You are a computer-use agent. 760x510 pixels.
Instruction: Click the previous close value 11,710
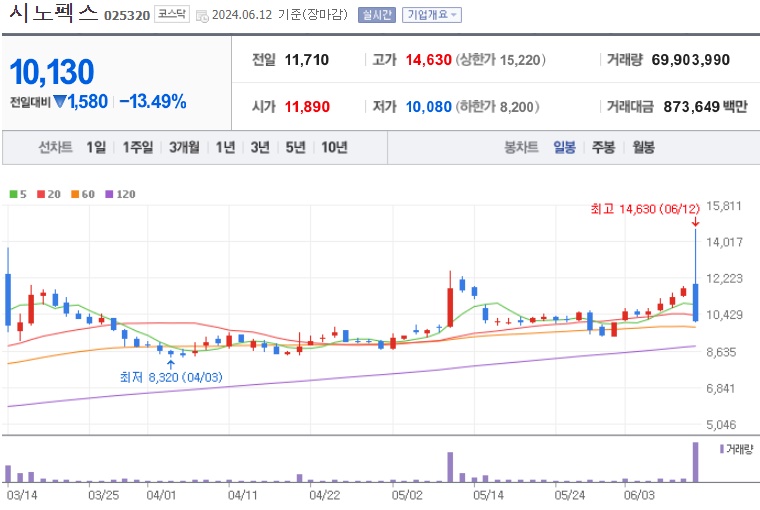coord(306,60)
